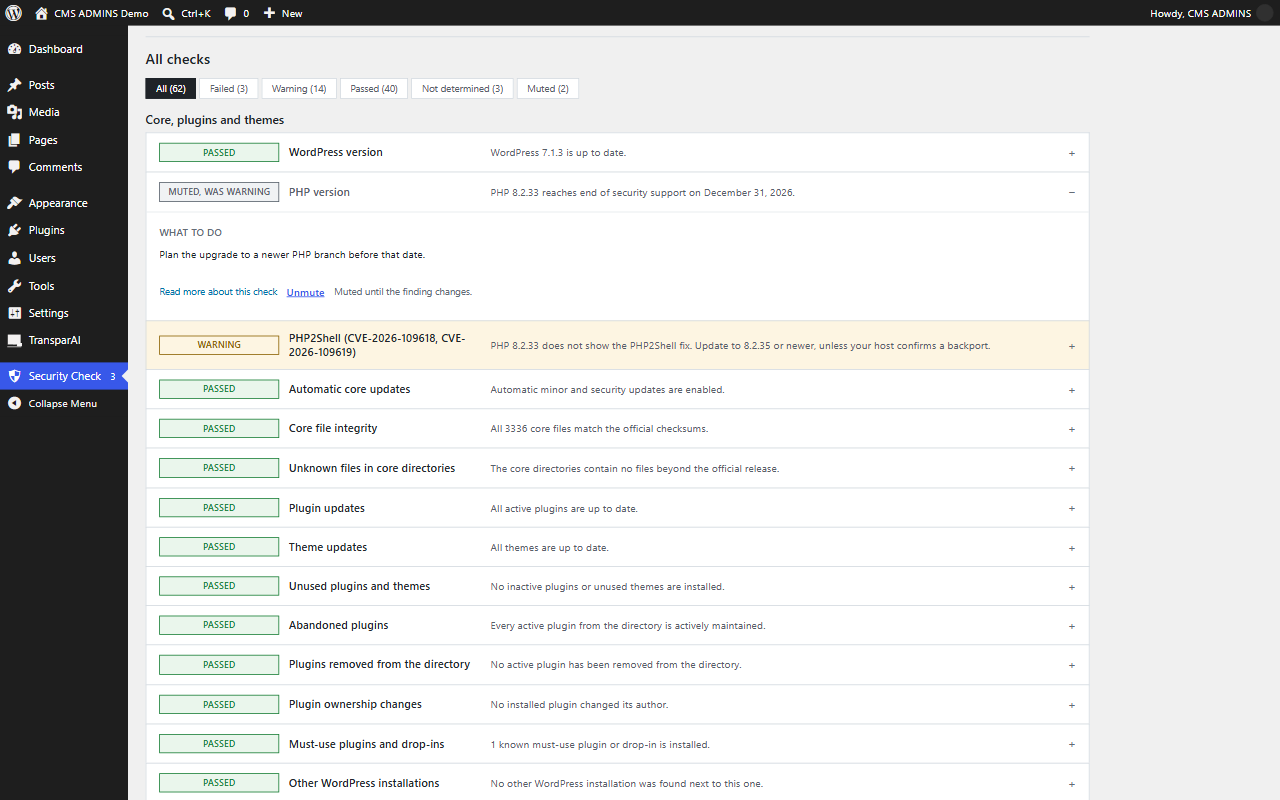Click the Security Check shield icon

click(14, 376)
